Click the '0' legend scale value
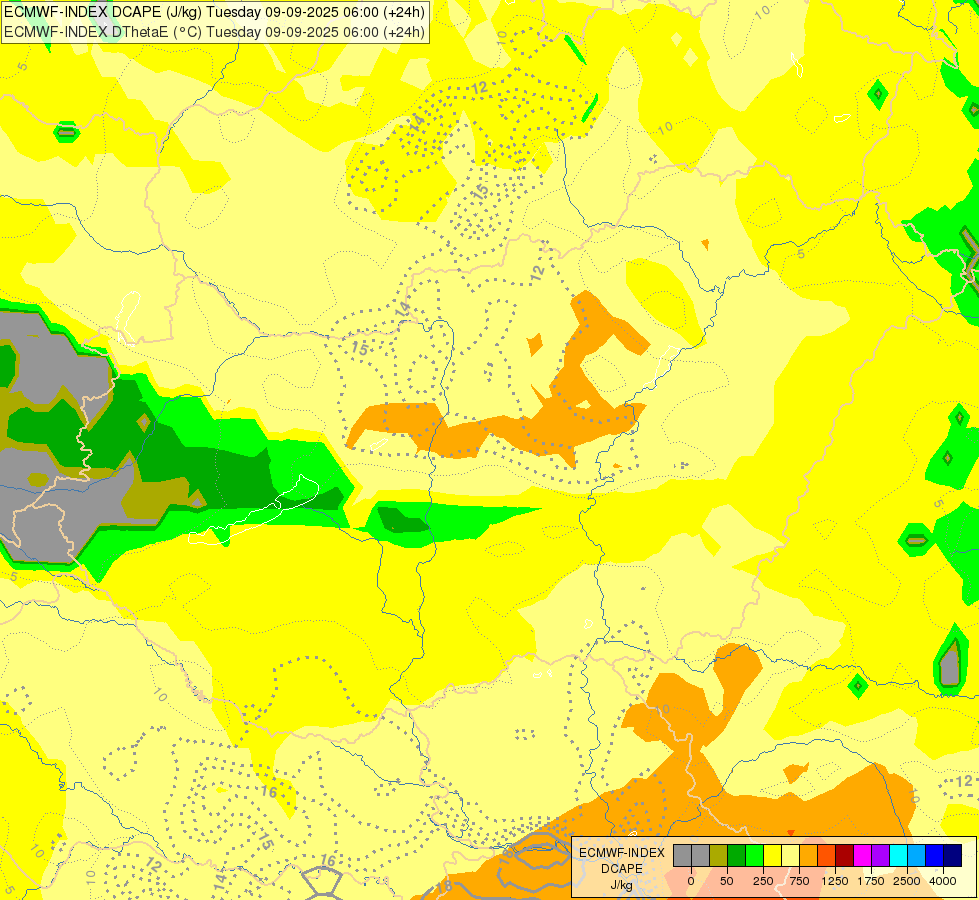 [691, 881]
